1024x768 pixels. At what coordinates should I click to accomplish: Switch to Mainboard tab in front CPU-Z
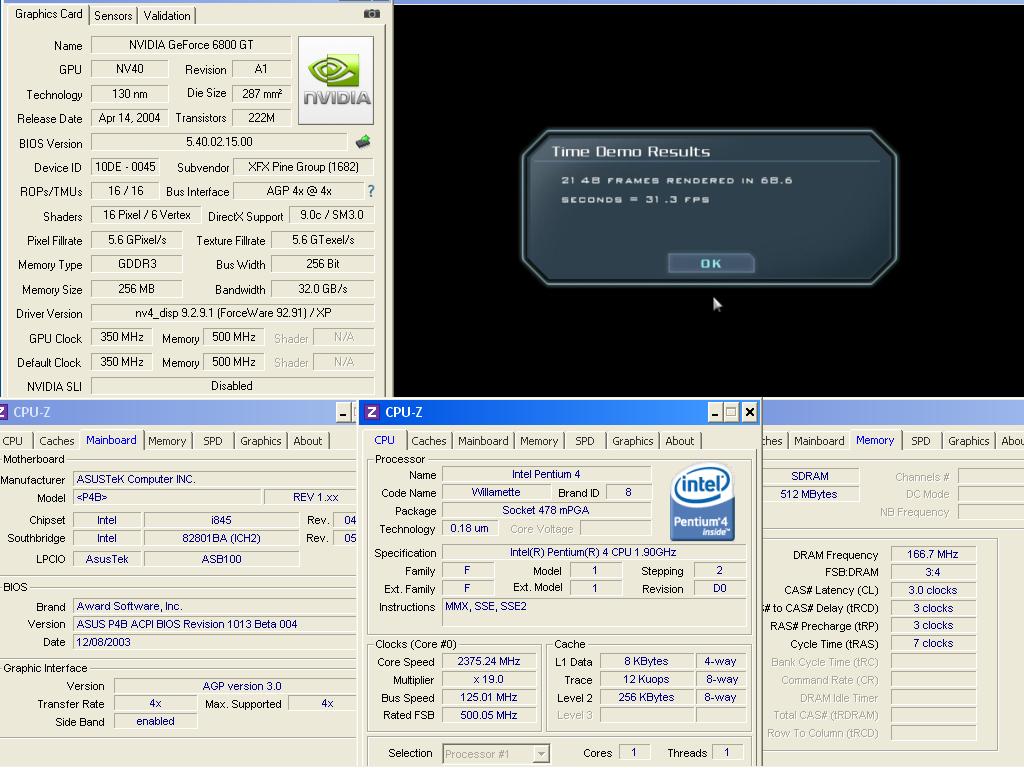click(483, 441)
